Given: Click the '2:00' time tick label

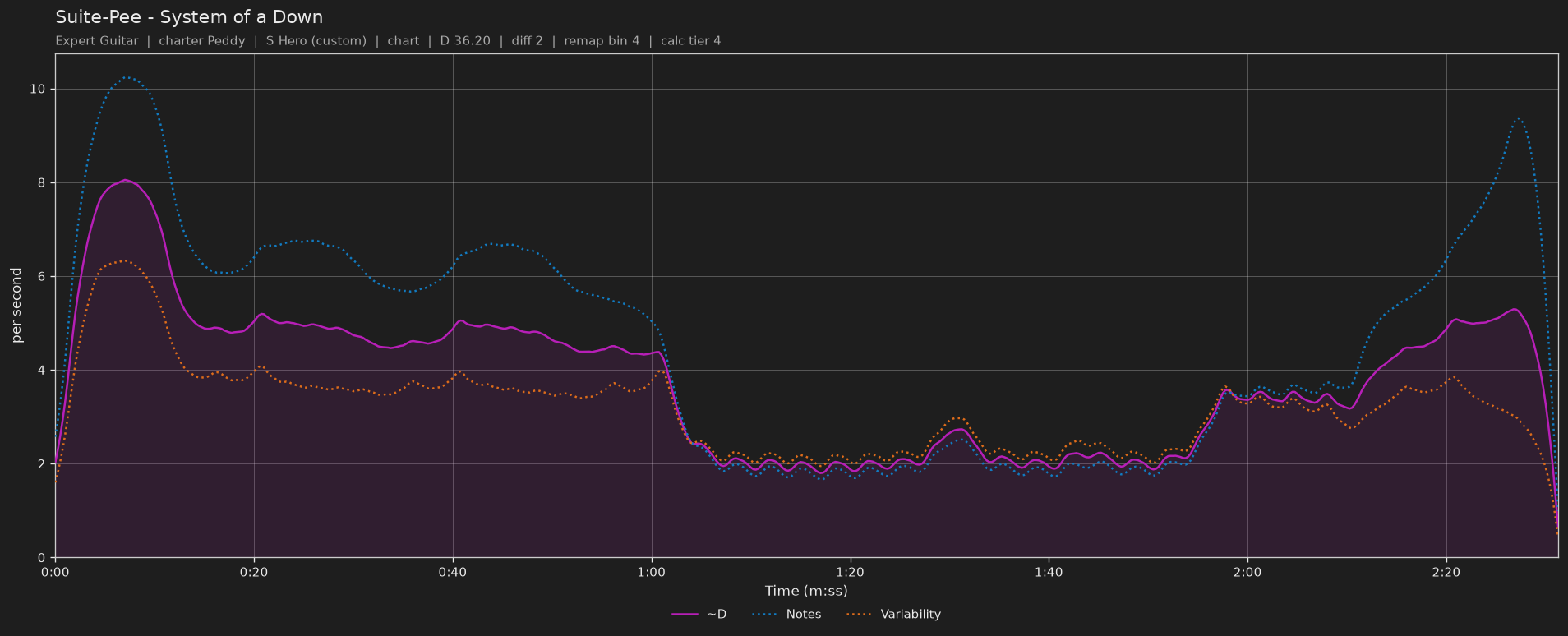Looking at the screenshot, I should click(1247, 572).
